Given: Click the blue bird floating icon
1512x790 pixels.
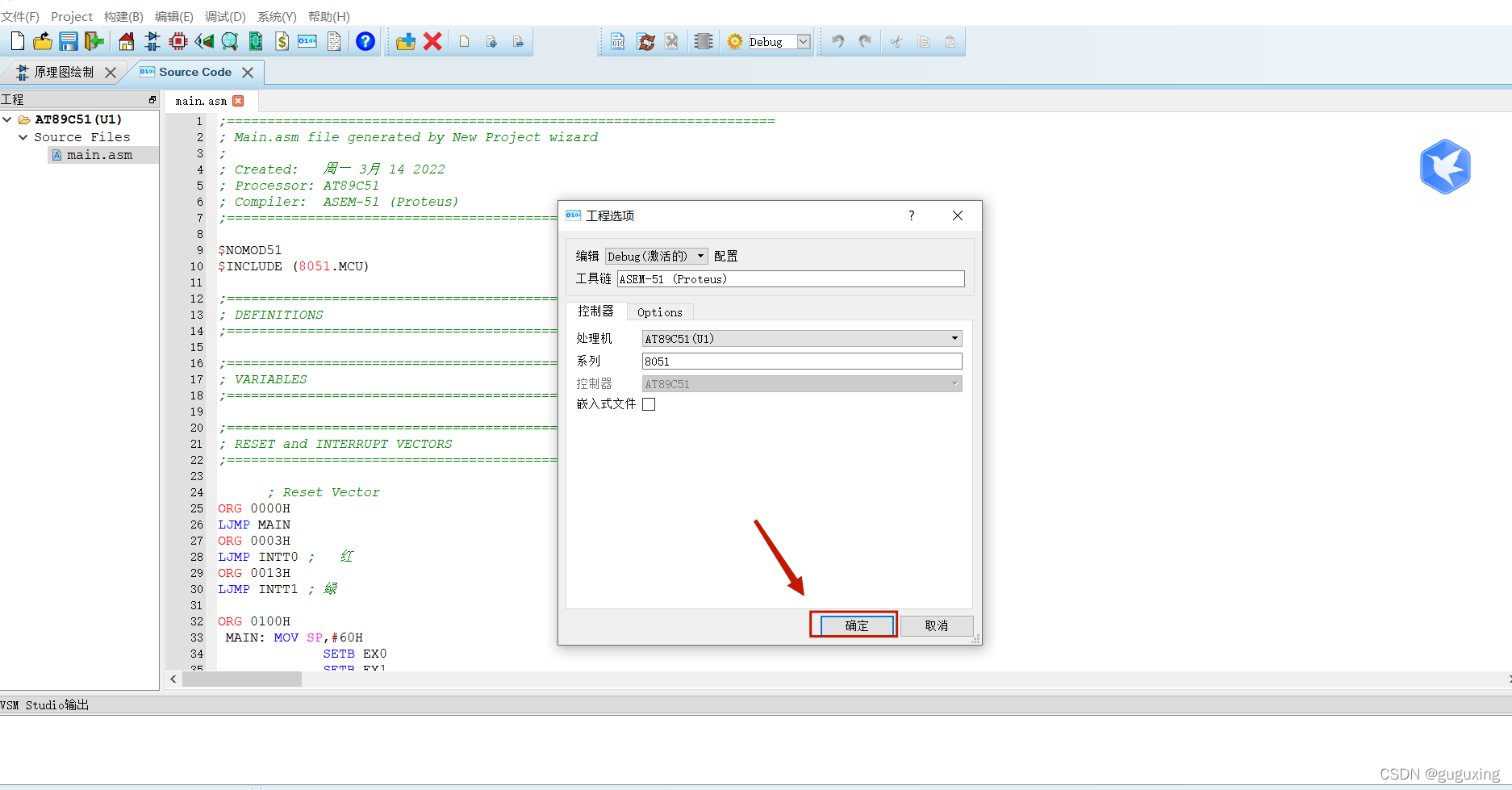Looking at the screenshot, I should pyautogui.click(x=1445, y=167).
